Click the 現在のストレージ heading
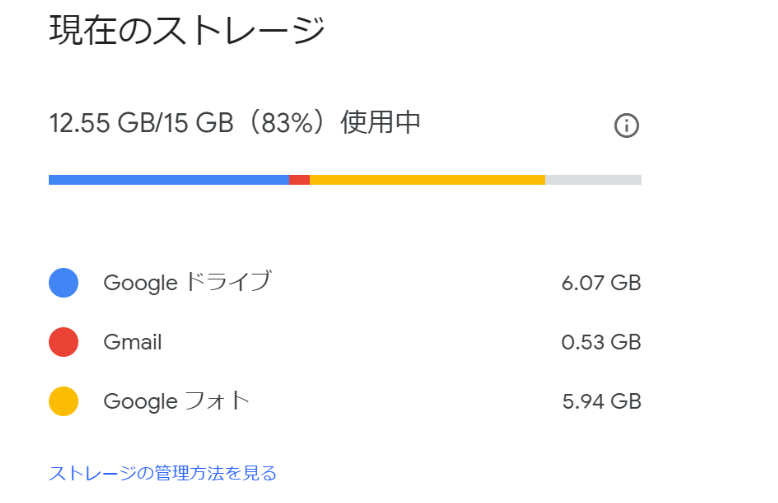This screenshot has height=503, width=778. 187,30
